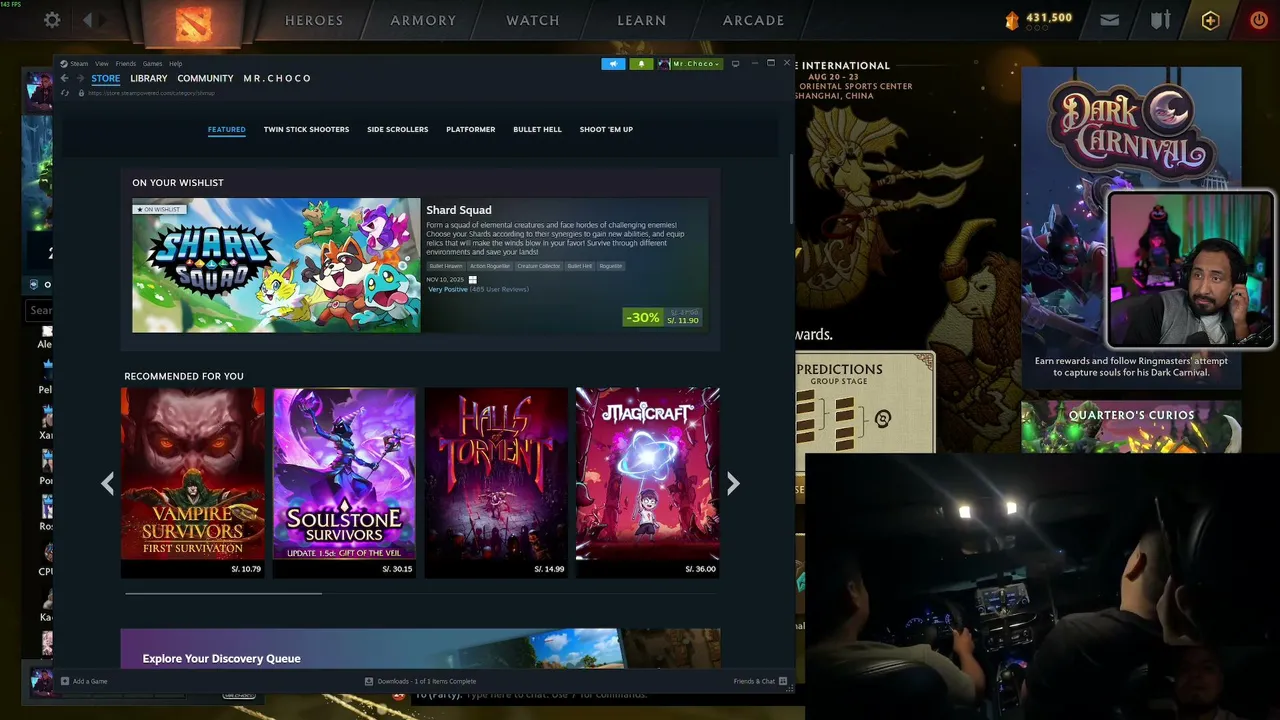The height and width of the screenshot is (720, 1280).
Task: Open LEARN in Dota 2 menu
Action: (x=642, y=20)
